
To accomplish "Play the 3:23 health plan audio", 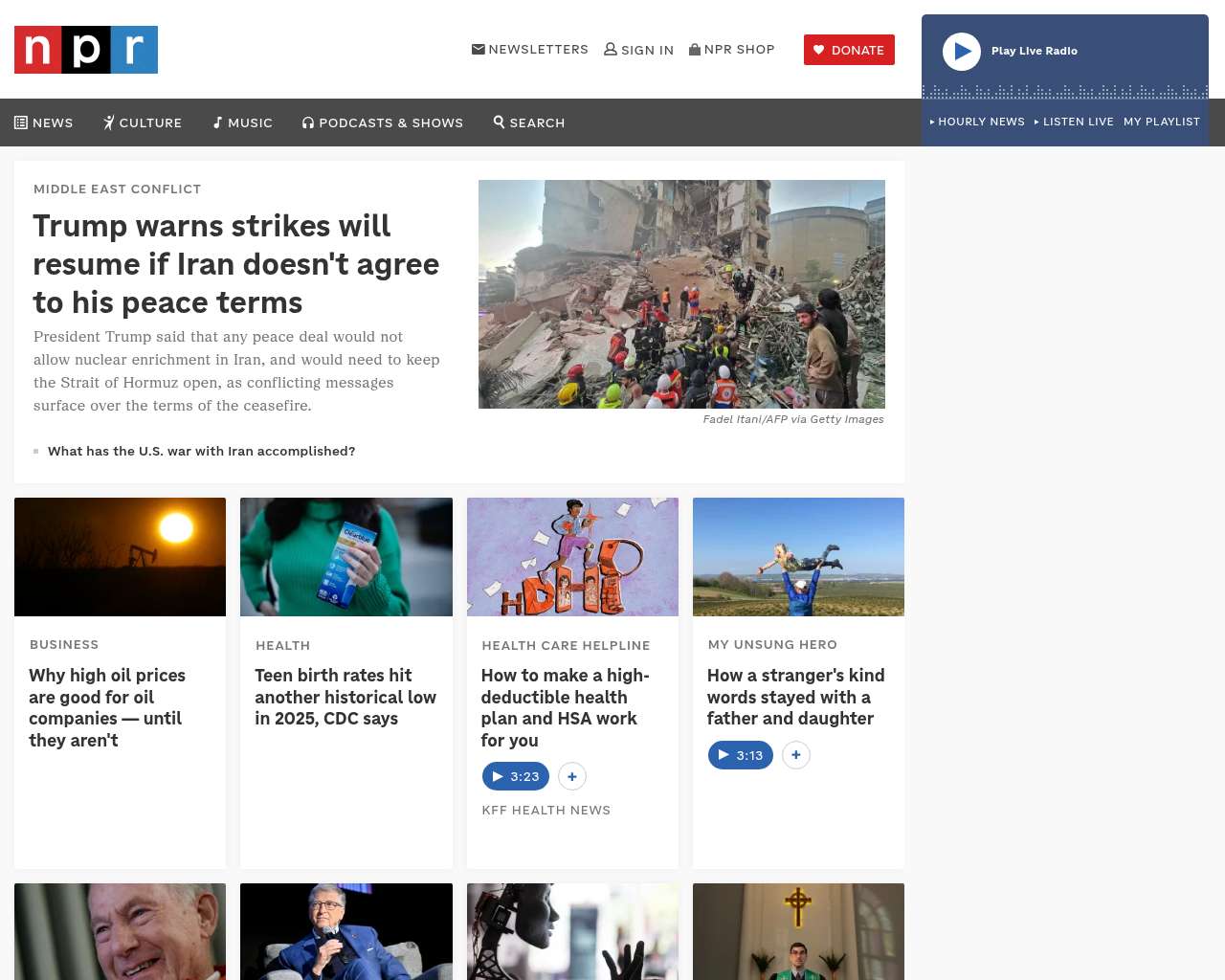I will [x=516, y=776].
